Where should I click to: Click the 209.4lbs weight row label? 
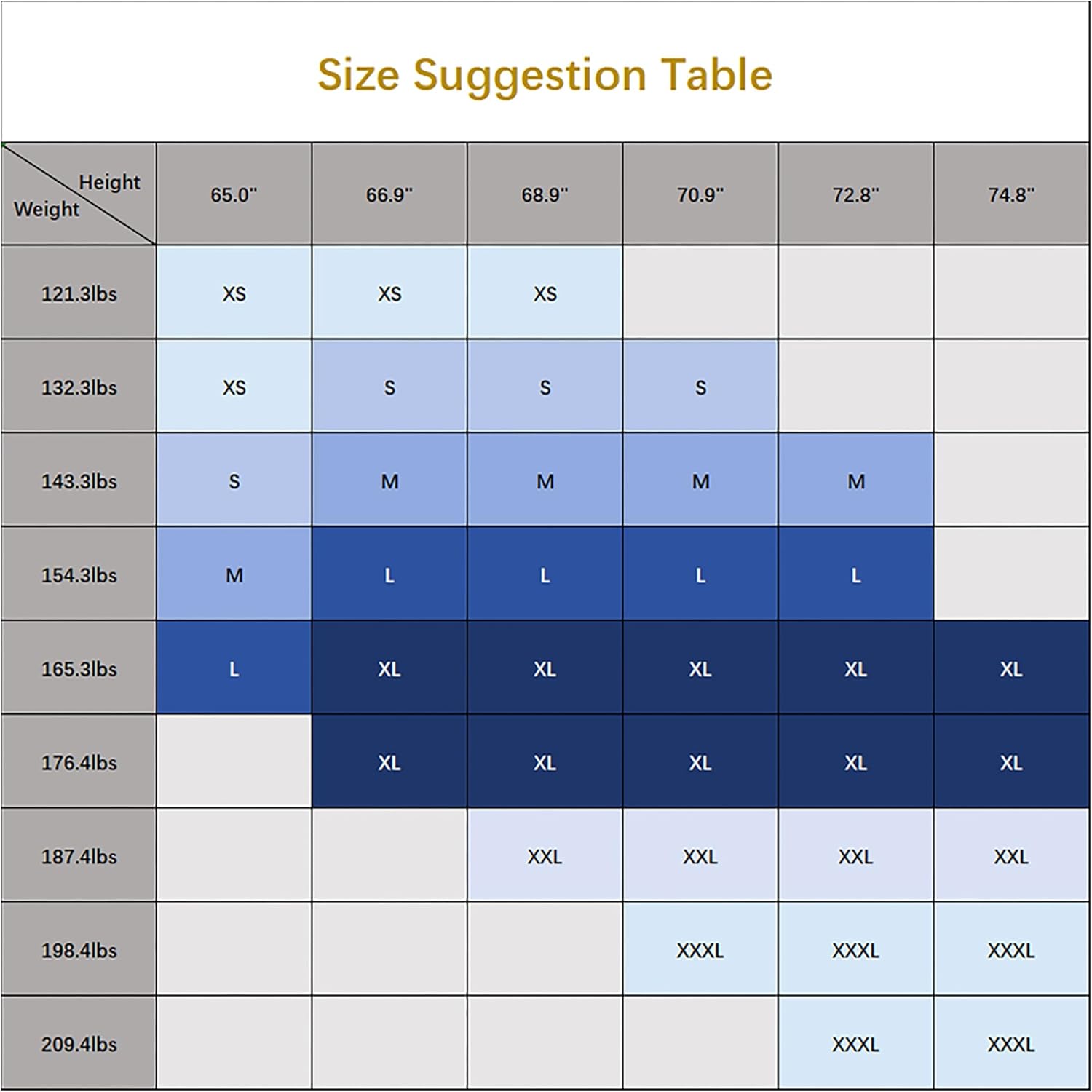point(79,1044)
